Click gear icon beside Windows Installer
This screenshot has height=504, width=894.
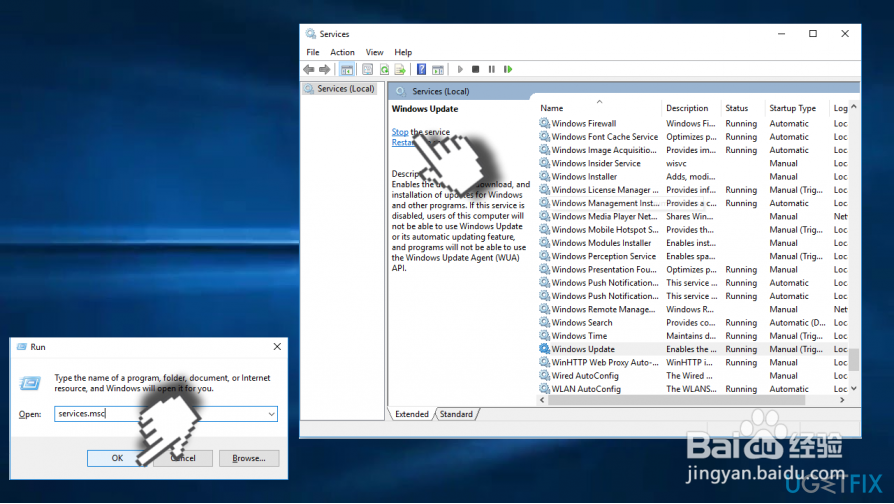544,176
